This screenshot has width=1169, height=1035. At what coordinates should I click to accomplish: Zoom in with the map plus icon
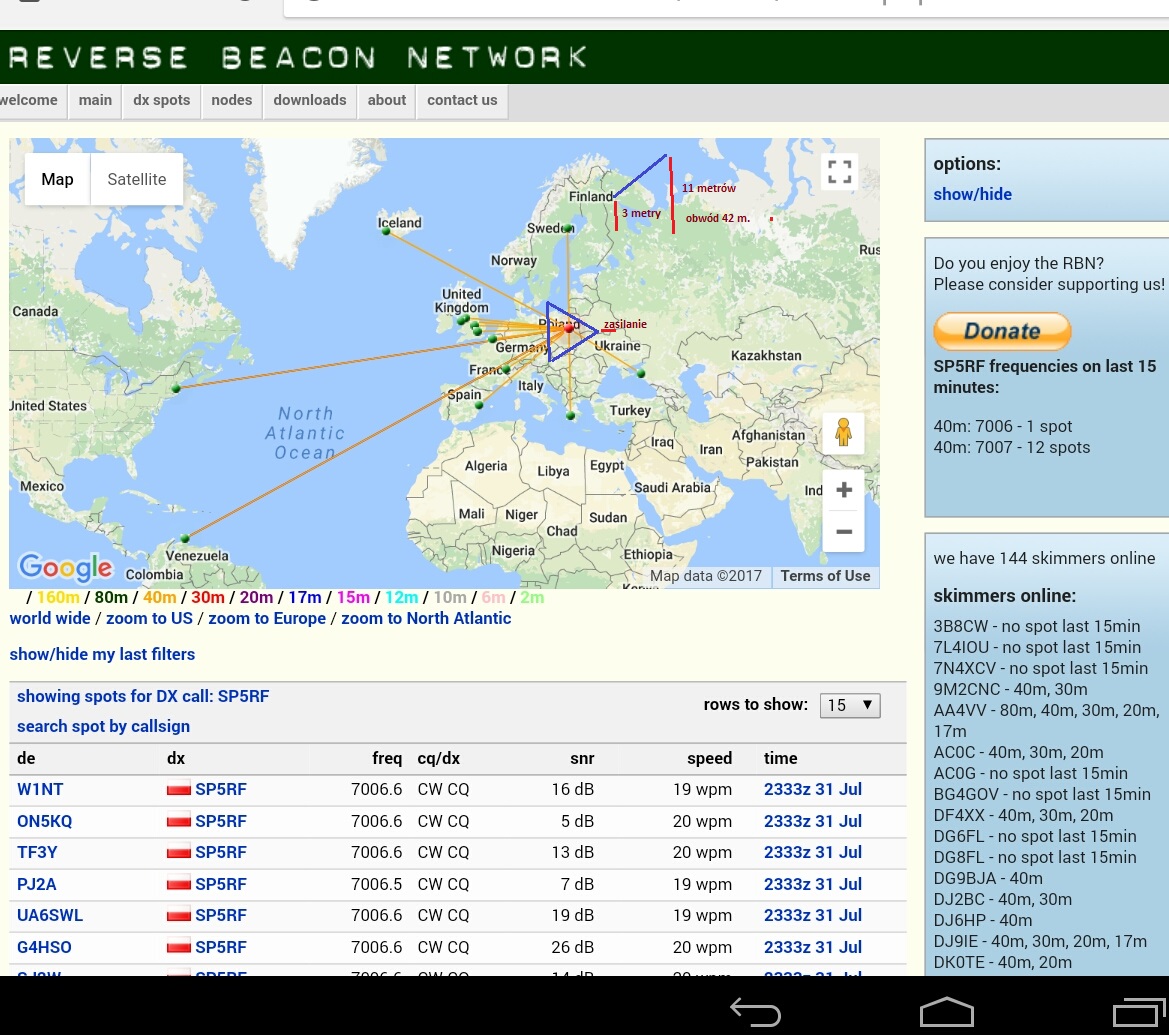843,490
